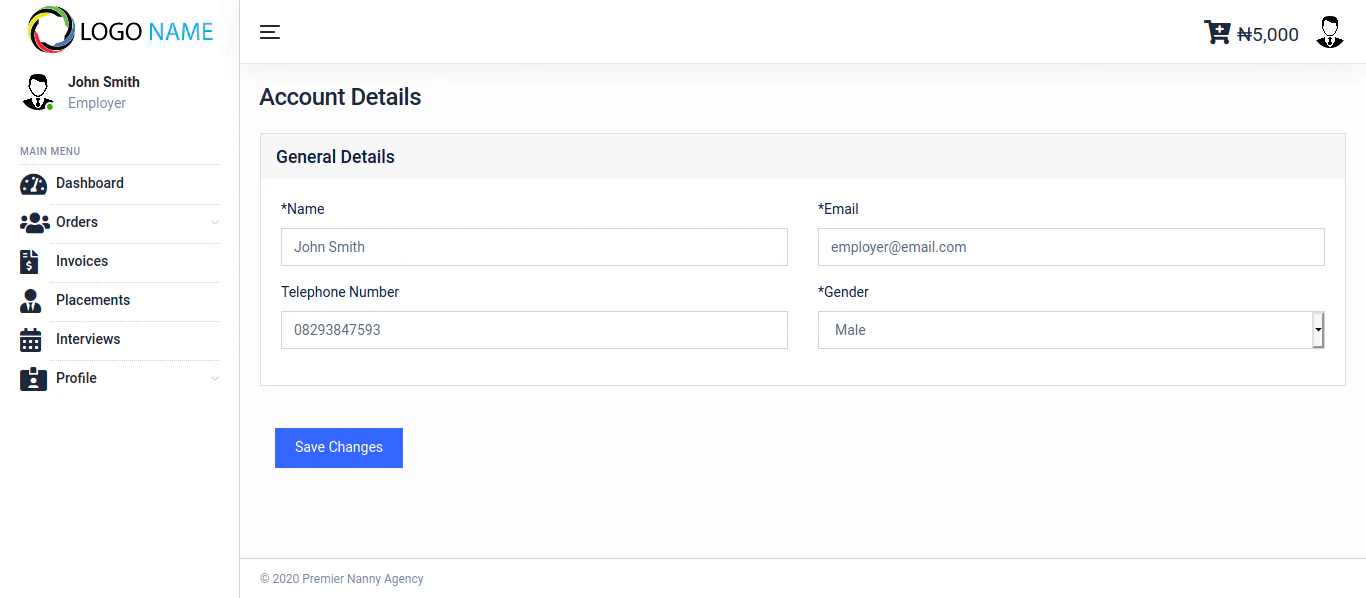1366x598 pixels.
Task: Click the Placements person icon
Action: (31, 301)
